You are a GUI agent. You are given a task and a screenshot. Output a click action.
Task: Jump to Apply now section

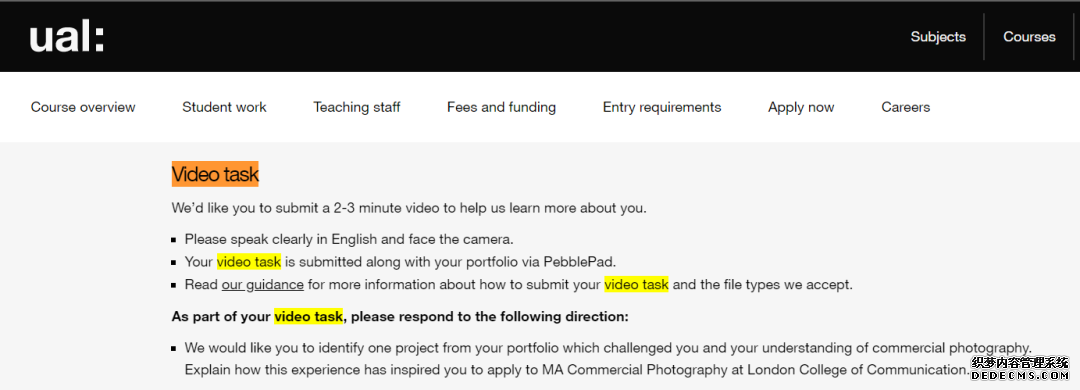coord(801,107)
